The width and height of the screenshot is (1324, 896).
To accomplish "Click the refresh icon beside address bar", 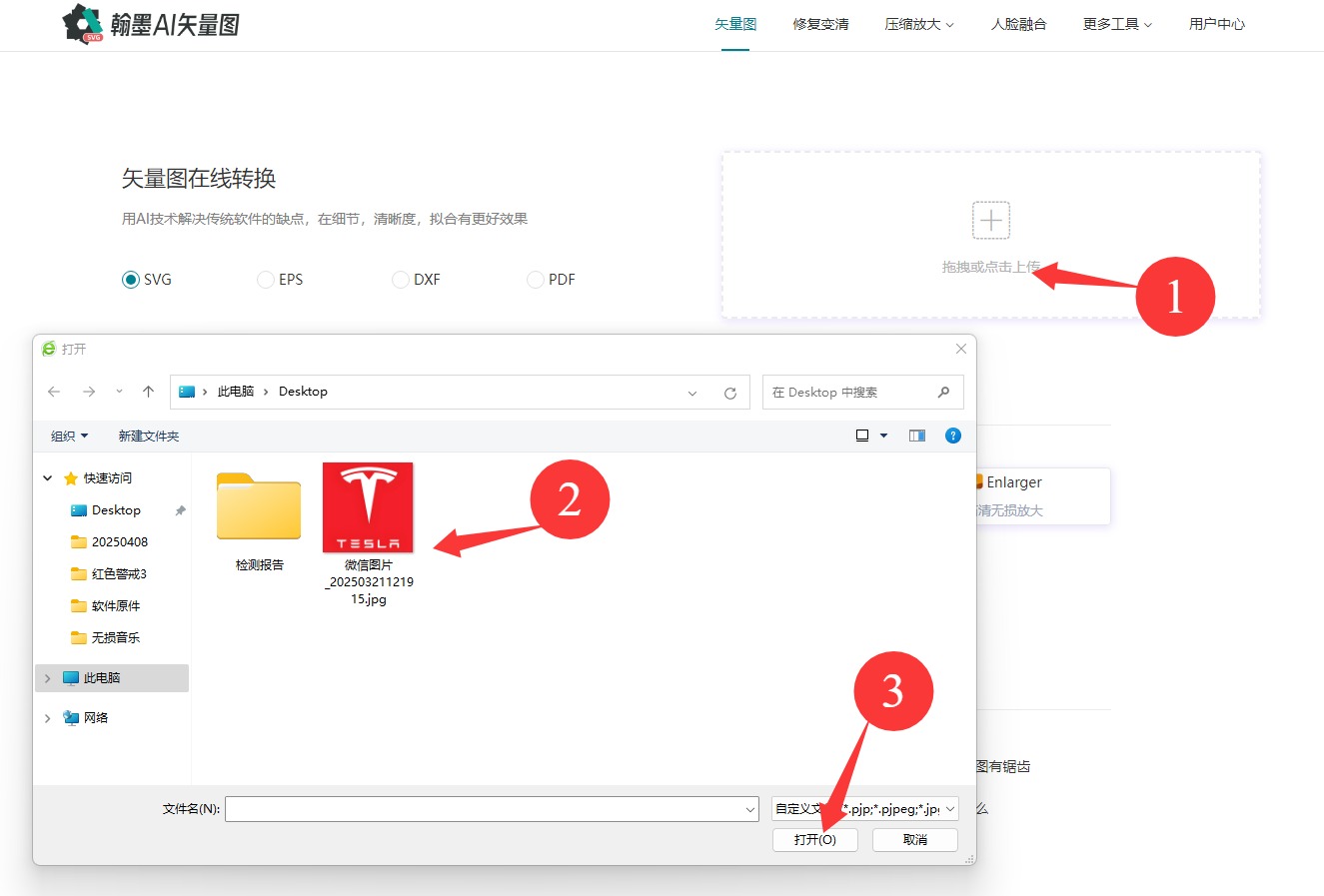I will click(730, 393).
